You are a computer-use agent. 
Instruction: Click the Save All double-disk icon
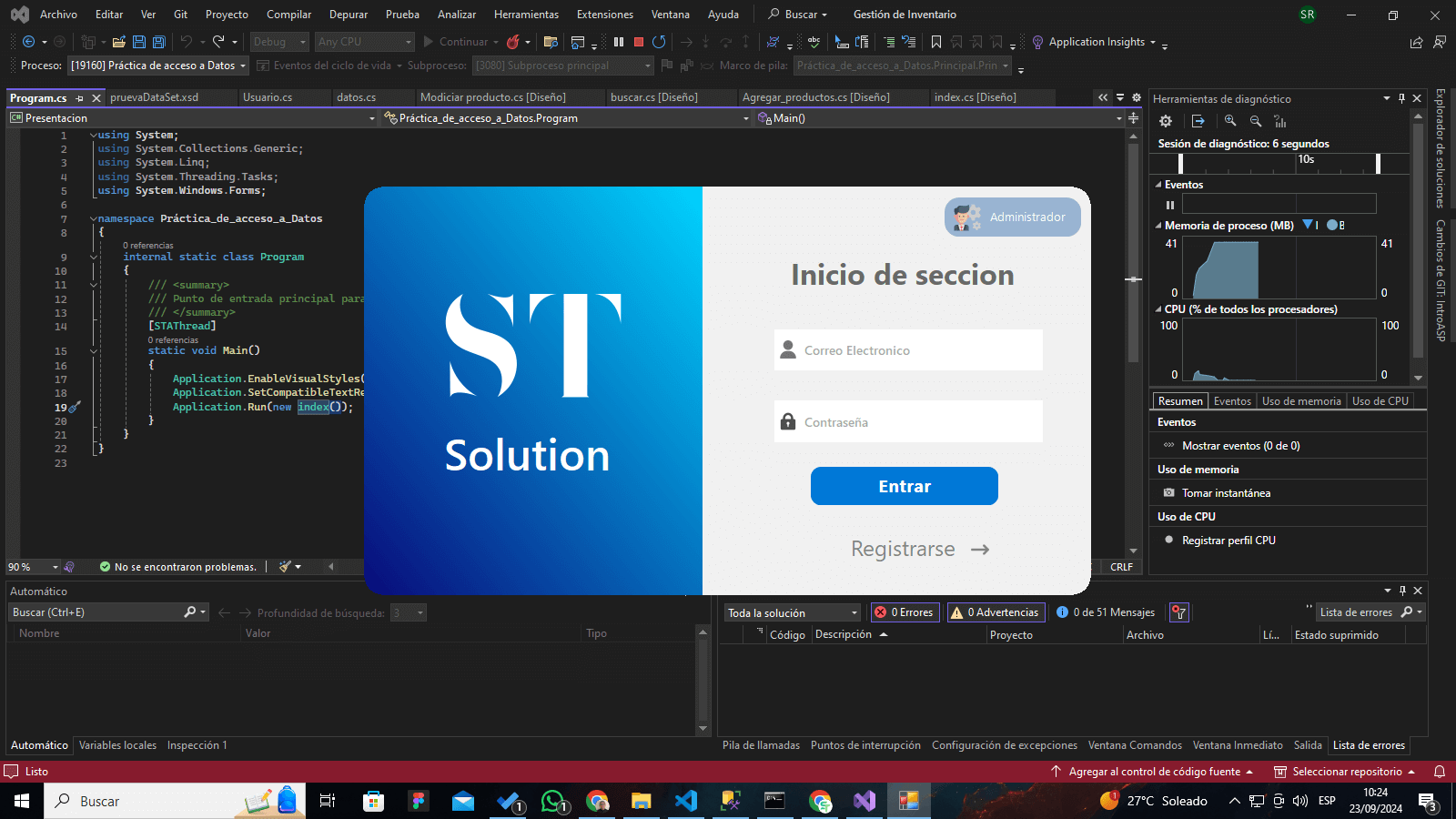[158, 42]
